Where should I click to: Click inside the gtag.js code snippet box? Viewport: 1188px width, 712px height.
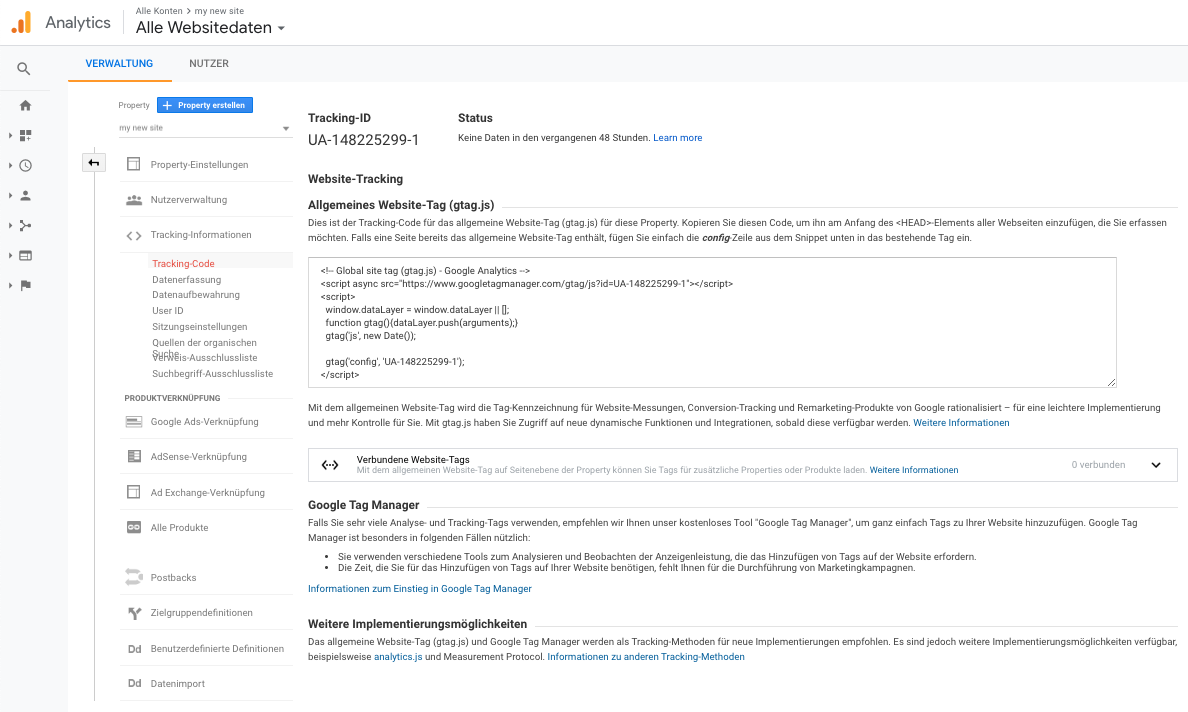pos(712,323)
